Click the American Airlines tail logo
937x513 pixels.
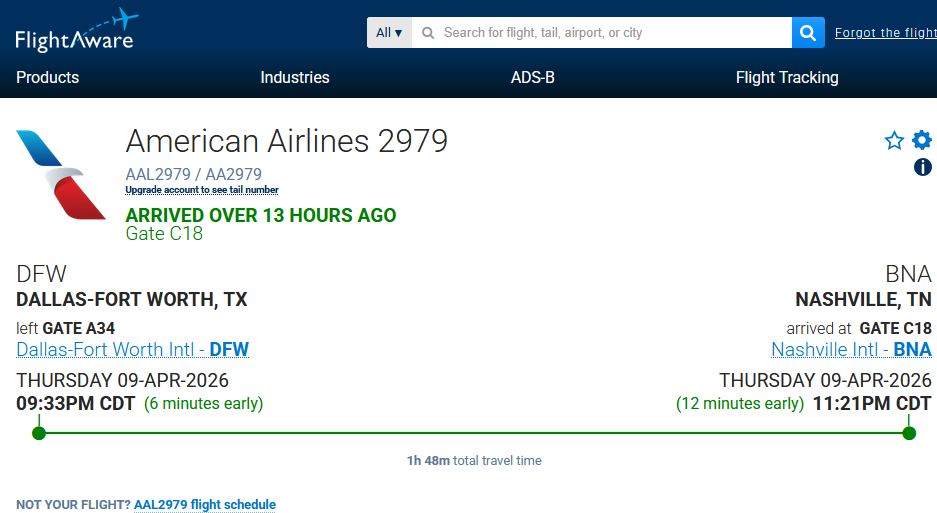pyautogui.click(x=60, y=175)
